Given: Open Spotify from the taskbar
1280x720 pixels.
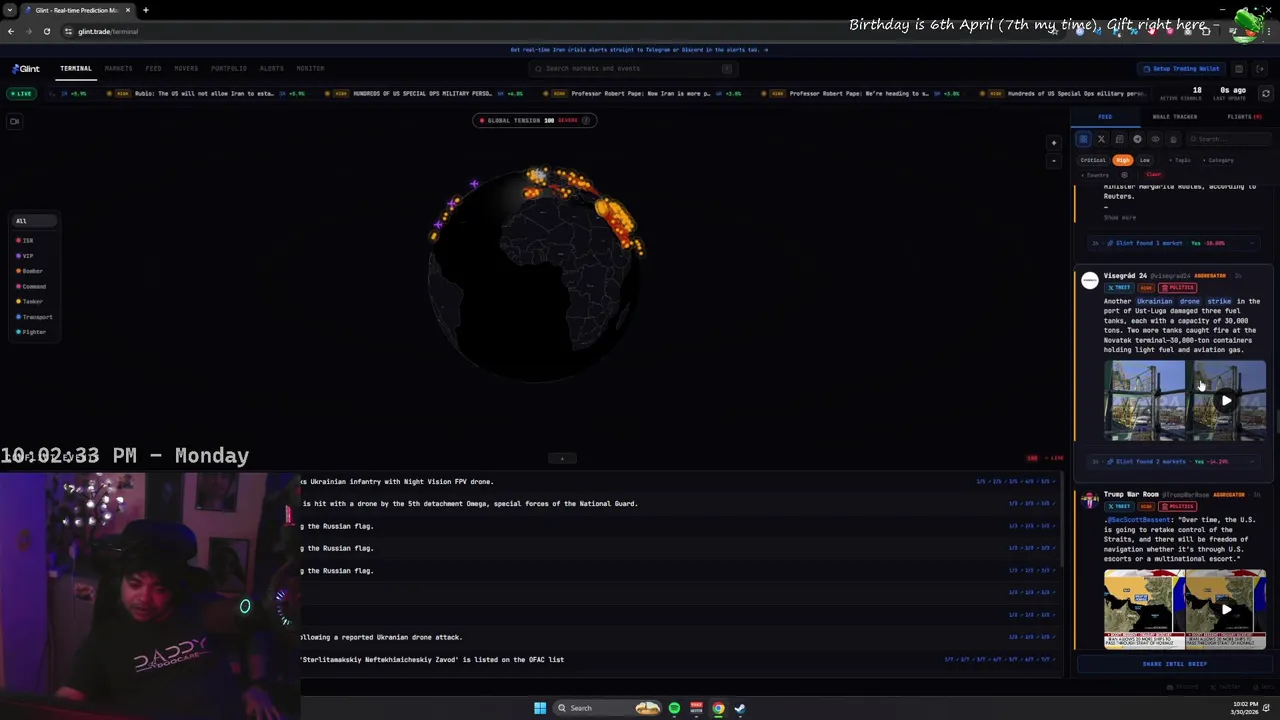Looking at the screenshot, I should point(674,708).
